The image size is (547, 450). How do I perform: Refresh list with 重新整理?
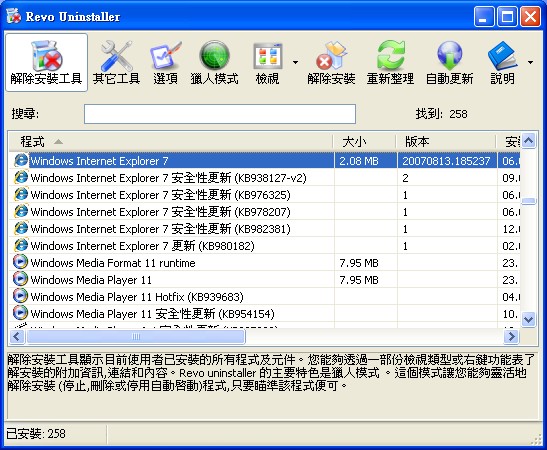pos(390,62)
